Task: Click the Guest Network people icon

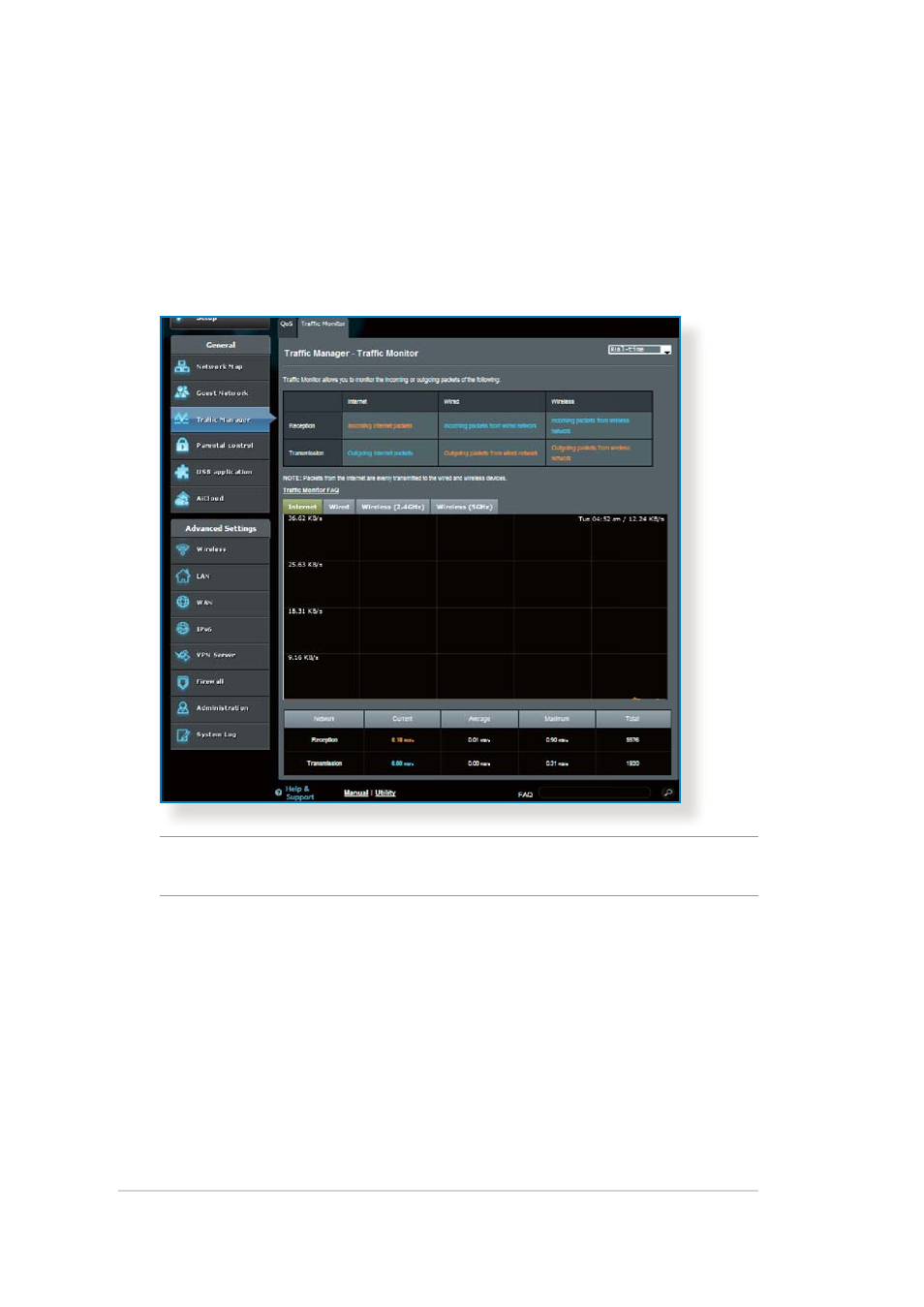Action: coord(182,392)
